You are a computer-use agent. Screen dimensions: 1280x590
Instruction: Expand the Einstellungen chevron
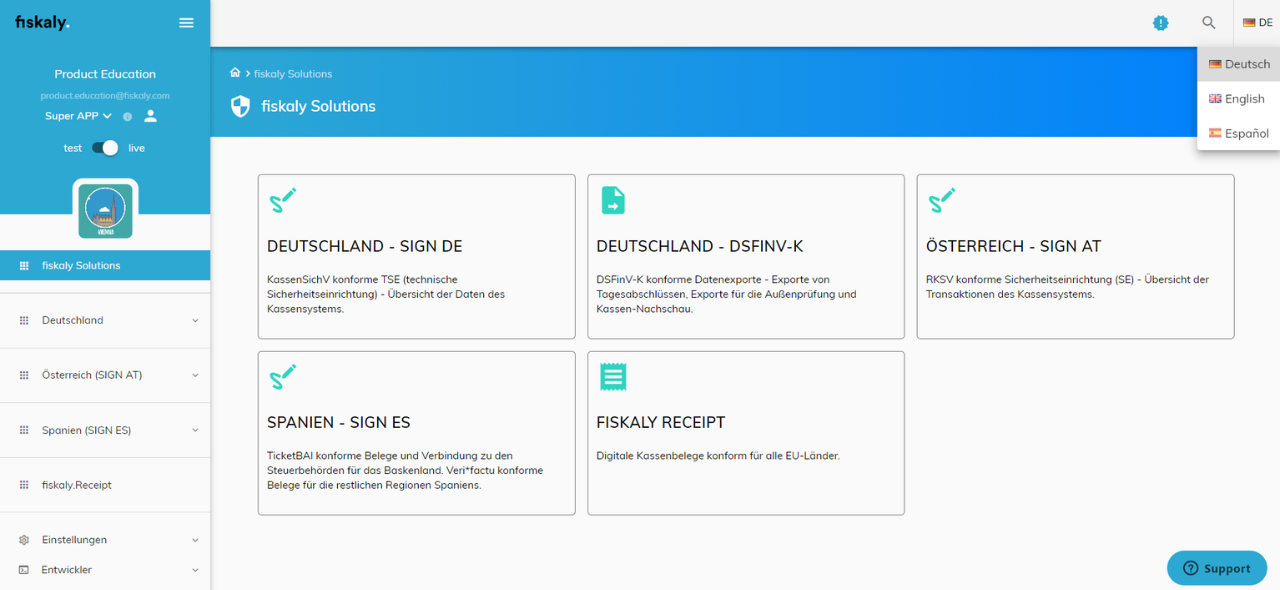tap(195, 540)
